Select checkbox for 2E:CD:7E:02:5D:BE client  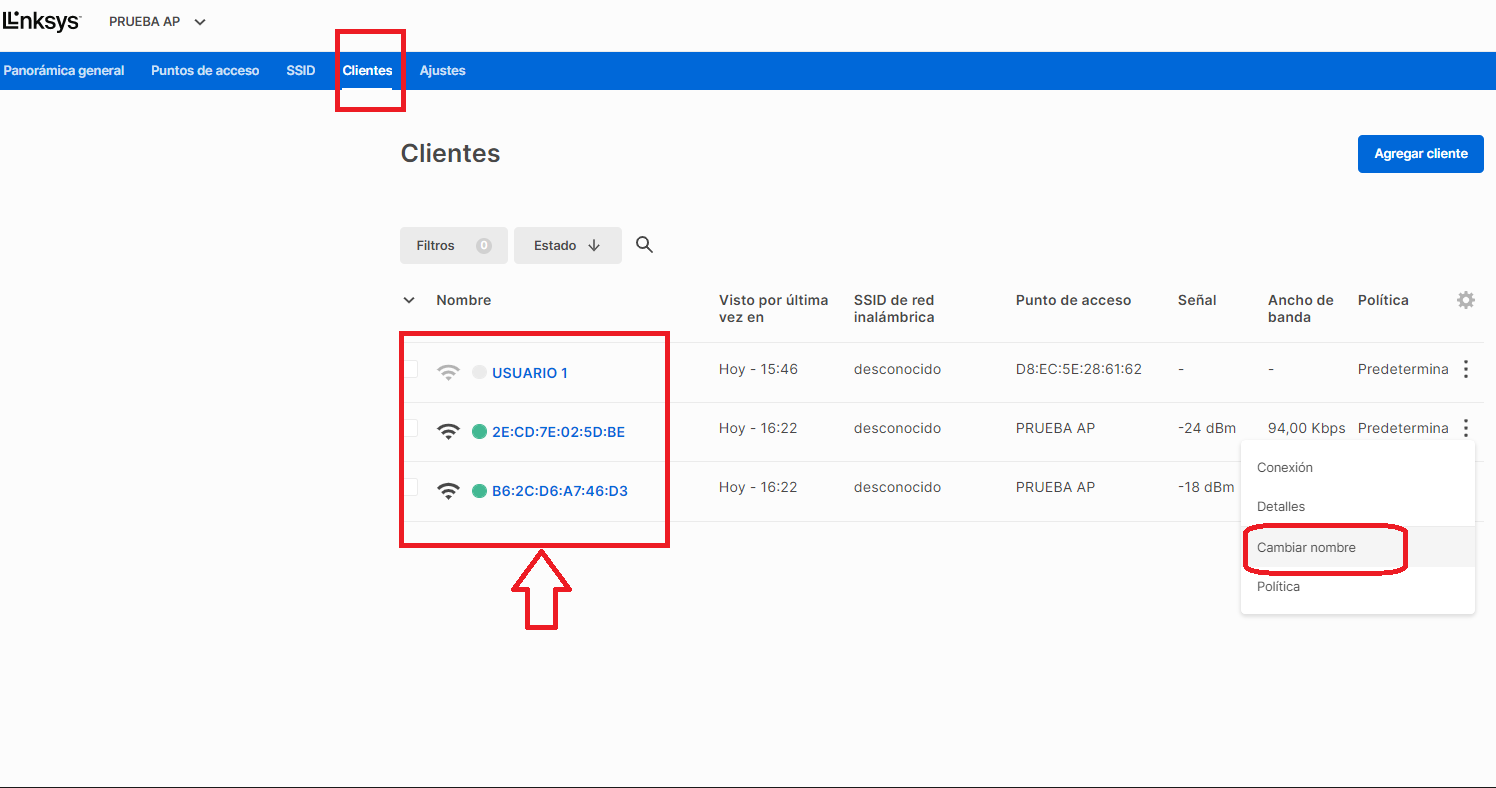tap(410, 429)
